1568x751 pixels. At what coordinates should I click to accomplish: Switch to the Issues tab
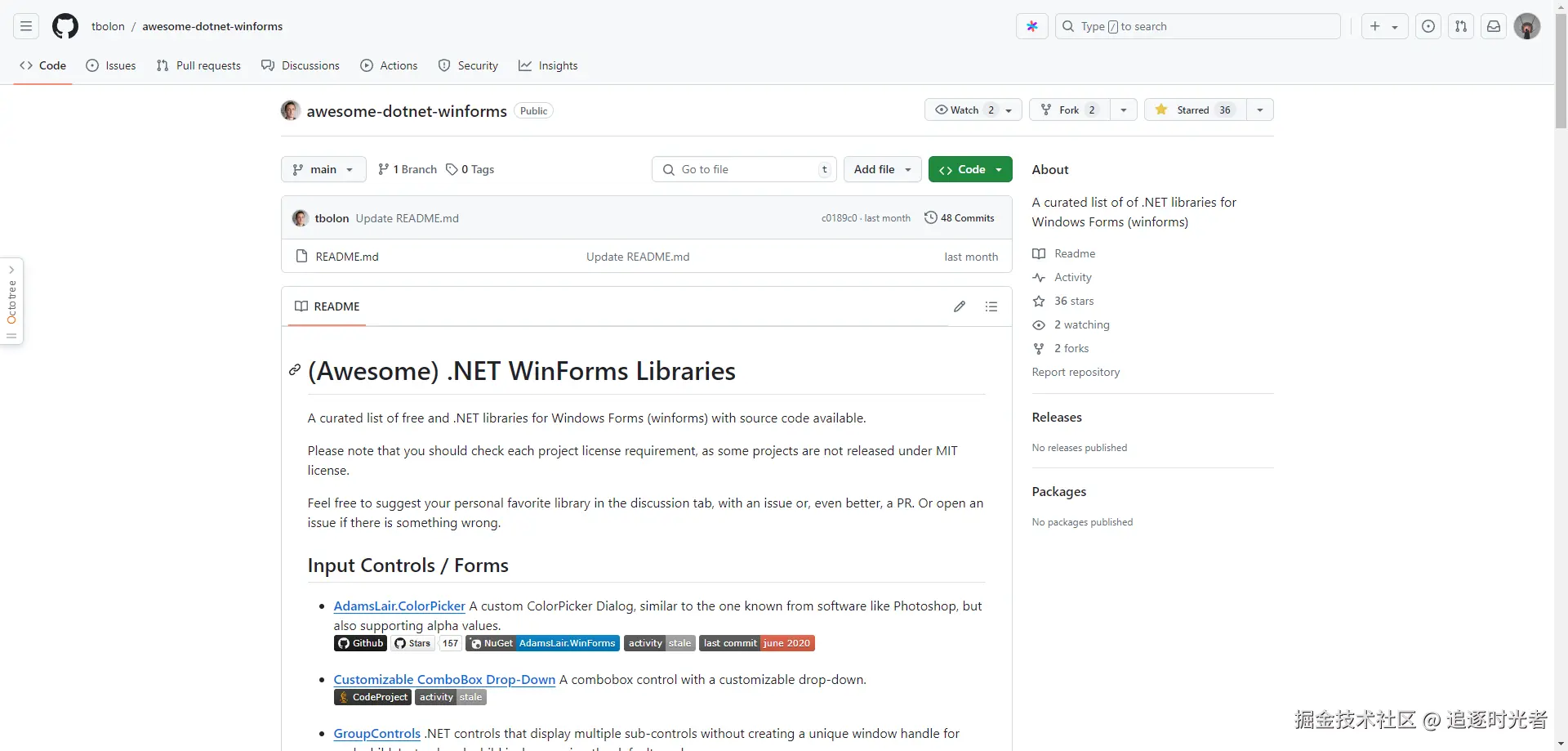coord(111,65)
